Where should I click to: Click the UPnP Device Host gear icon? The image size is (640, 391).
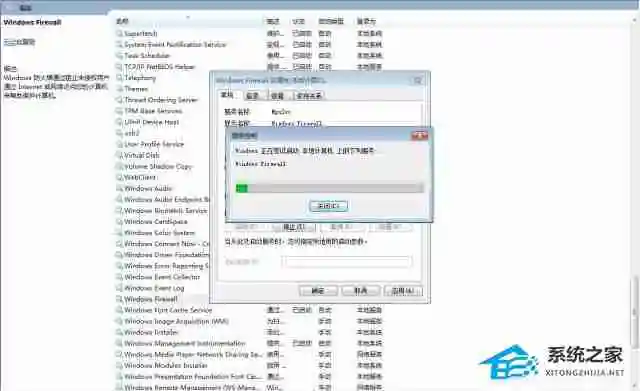coord(119,122)
